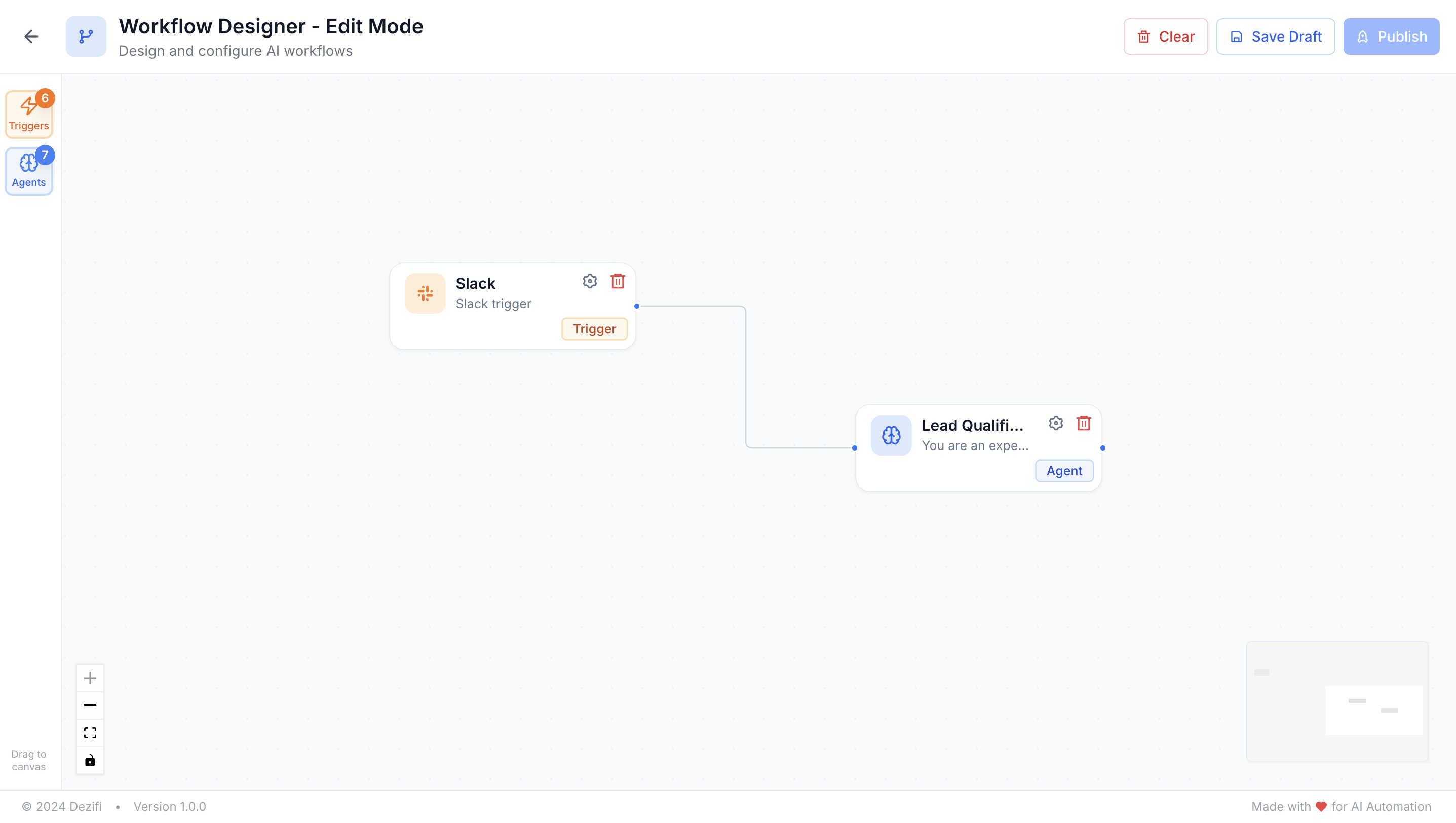Open the Triggers panel in sidebar
Viewport: 1456px width, 823px height.
(28, 113)
